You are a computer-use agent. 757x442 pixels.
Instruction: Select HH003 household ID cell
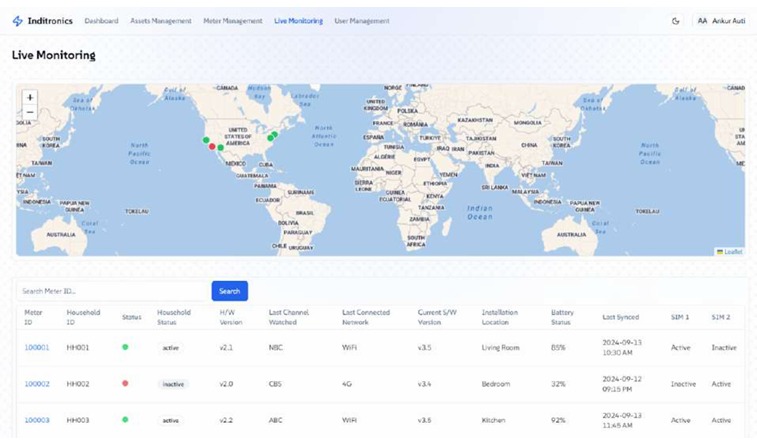click(x=78, y=420)
